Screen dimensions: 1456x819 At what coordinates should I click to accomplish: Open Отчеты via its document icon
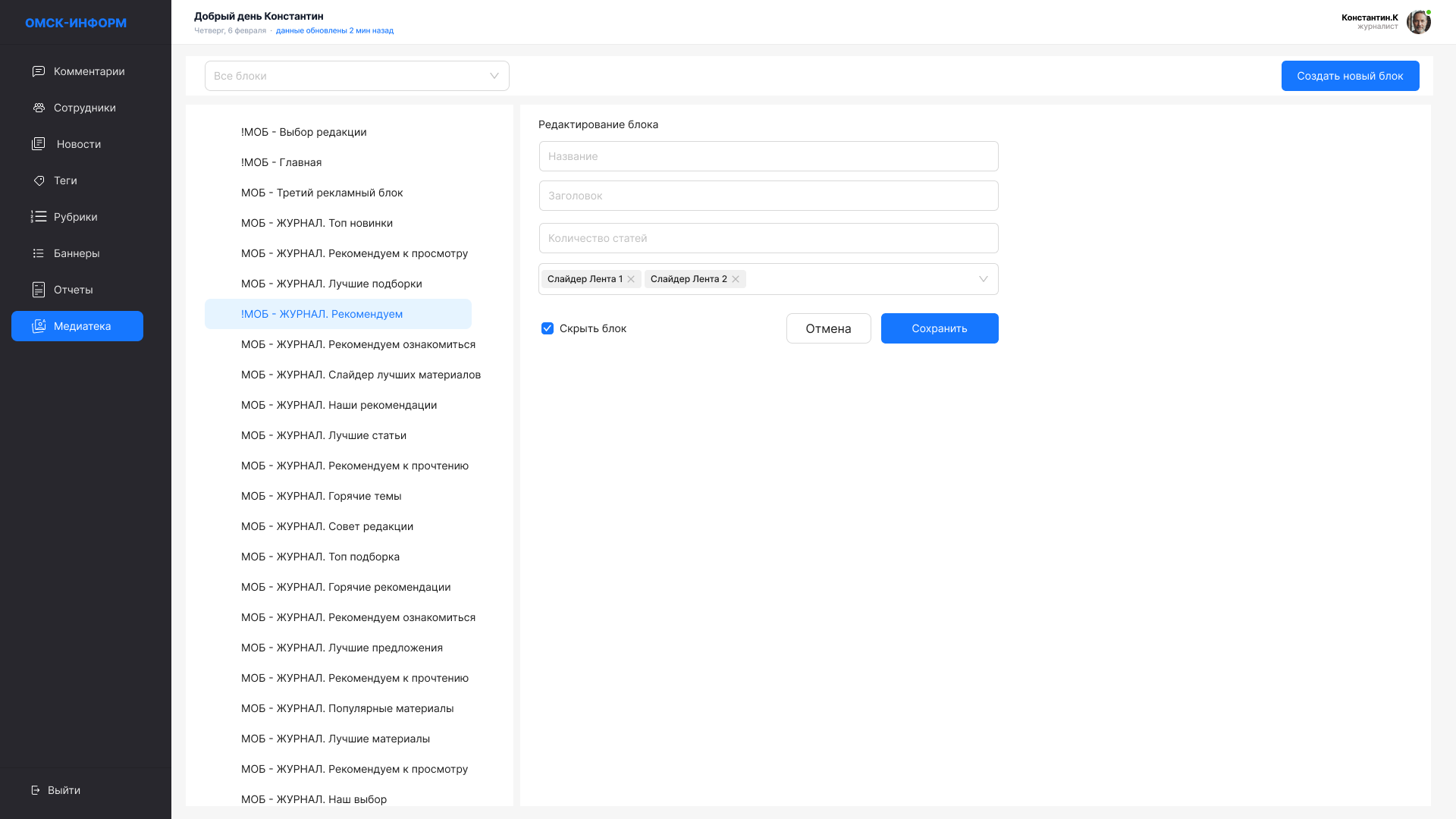pos(39,289)
